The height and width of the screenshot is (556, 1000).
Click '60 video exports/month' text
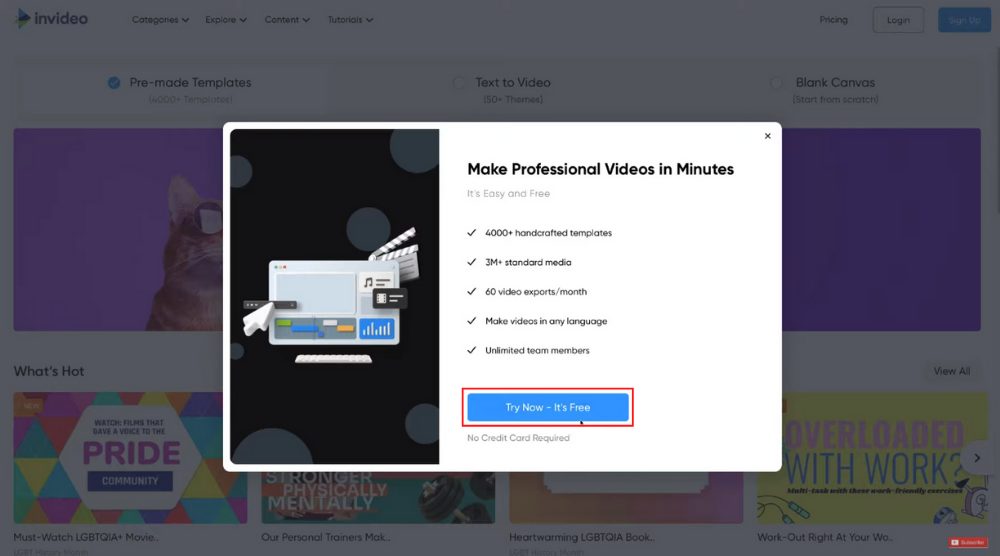click(536, 291)
